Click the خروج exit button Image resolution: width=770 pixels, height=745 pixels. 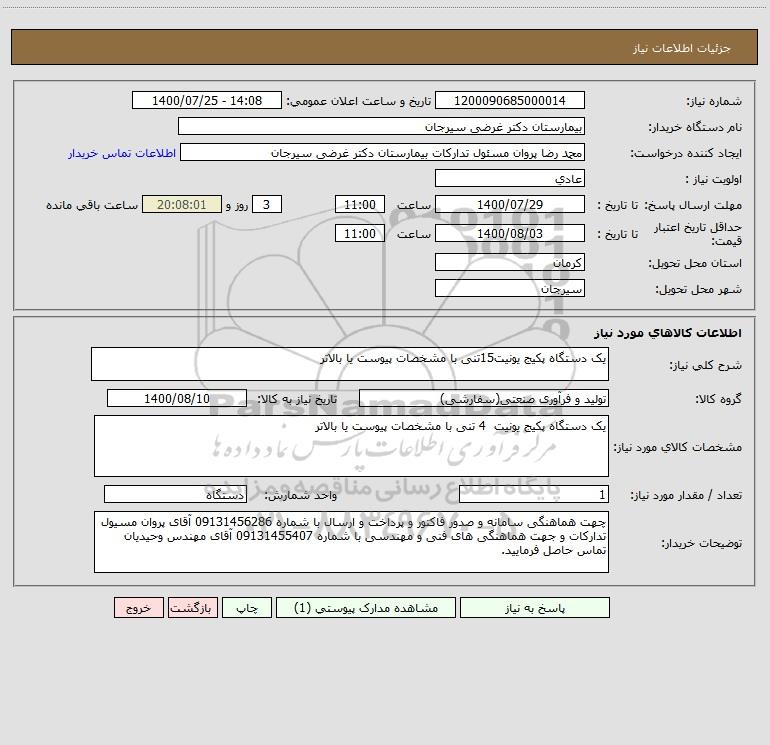[138, 607]
